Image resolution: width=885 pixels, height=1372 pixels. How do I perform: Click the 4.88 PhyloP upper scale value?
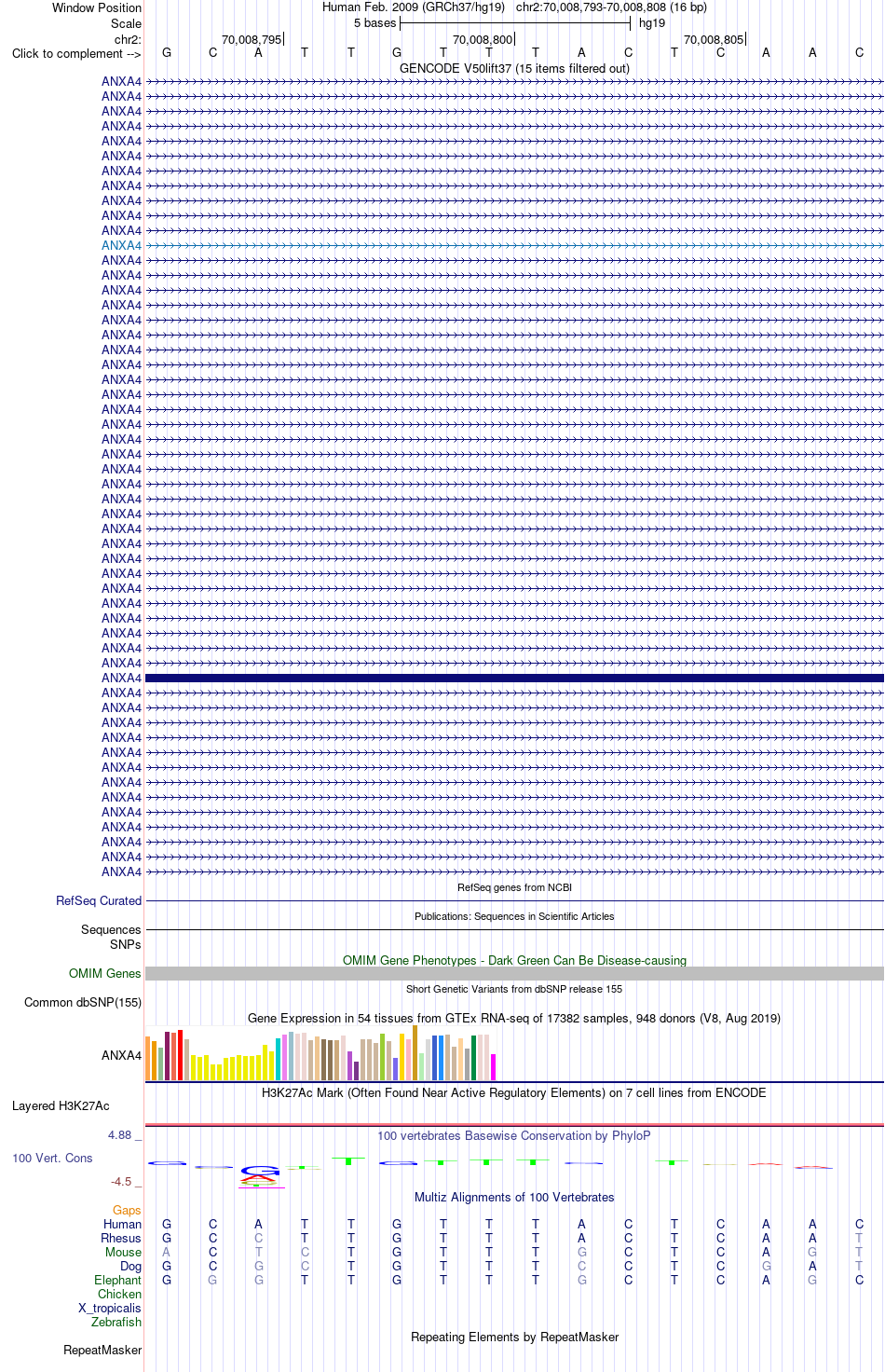(x=120, y=1134)
